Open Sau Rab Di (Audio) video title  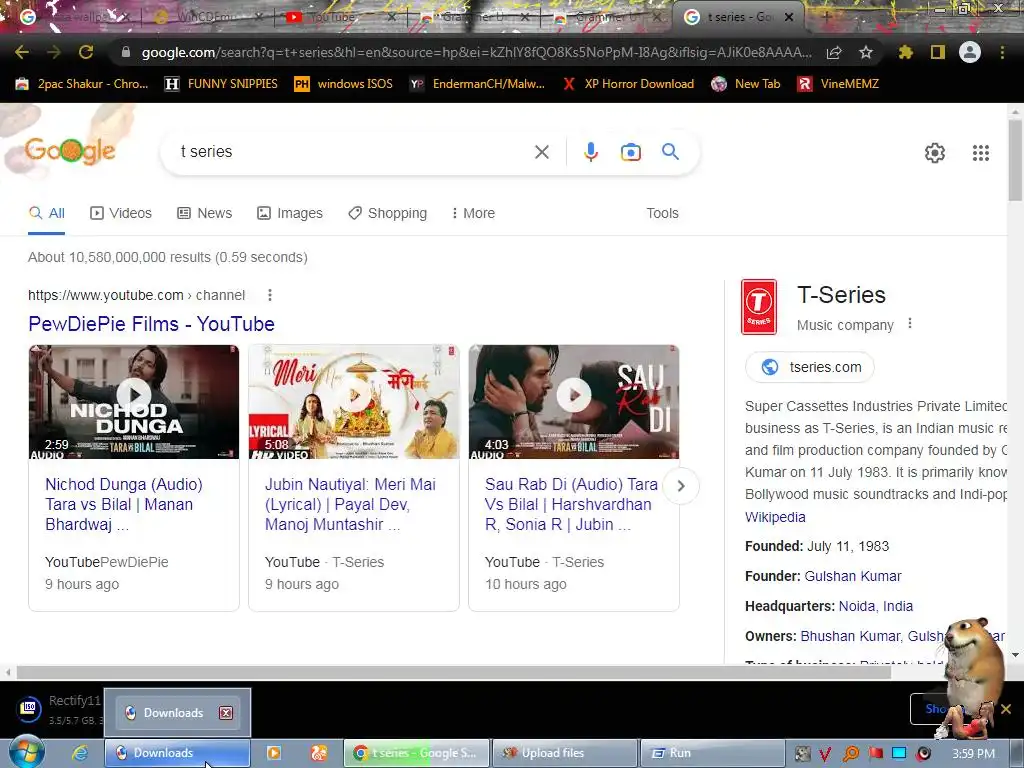[571, 504]
